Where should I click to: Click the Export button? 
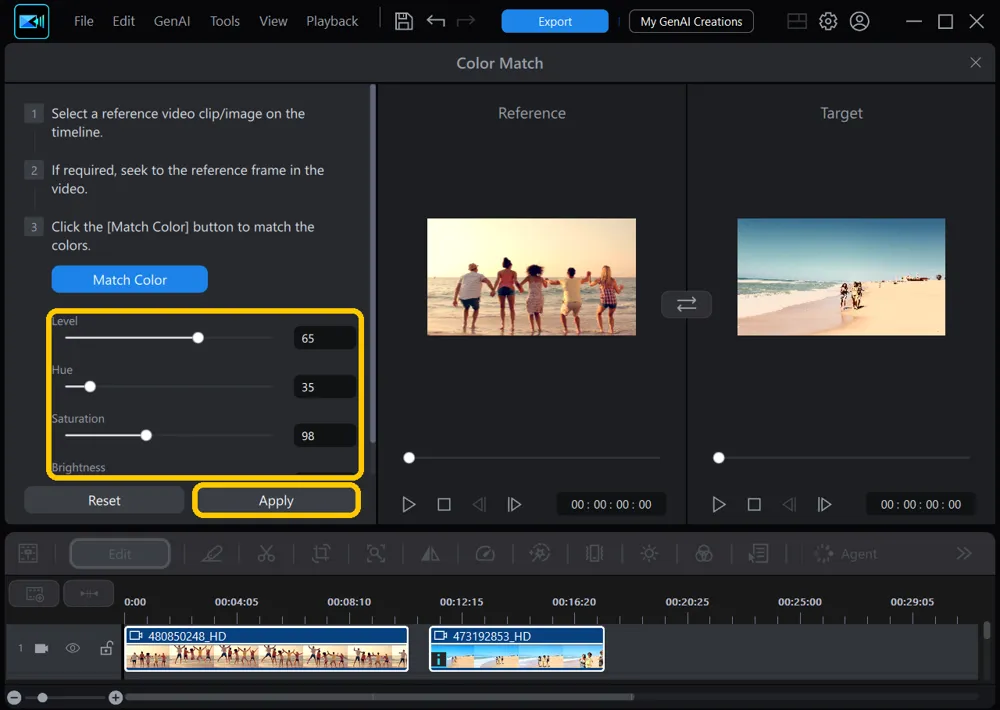555,21
